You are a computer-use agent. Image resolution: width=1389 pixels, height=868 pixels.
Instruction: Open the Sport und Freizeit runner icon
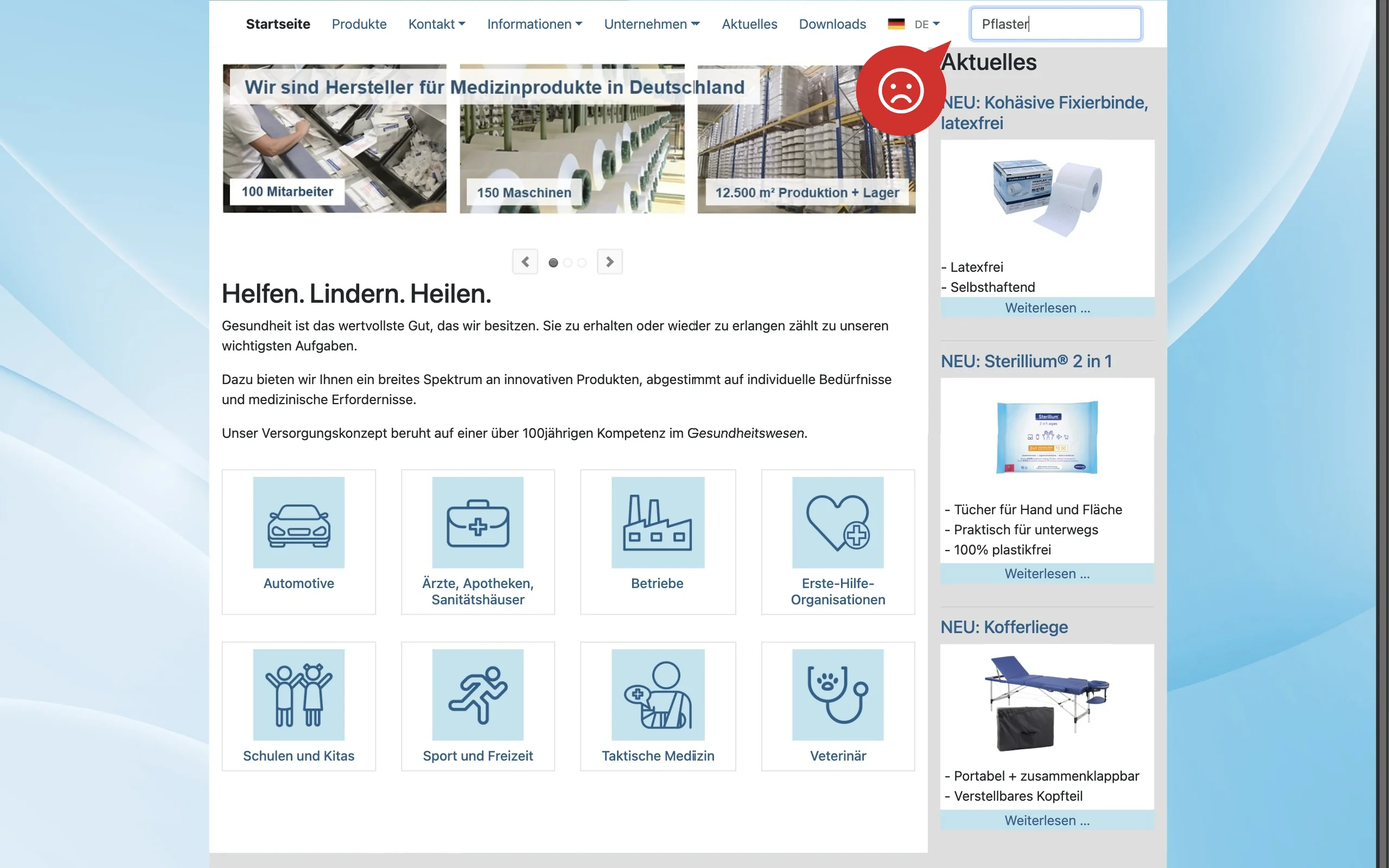pos(477,694)
